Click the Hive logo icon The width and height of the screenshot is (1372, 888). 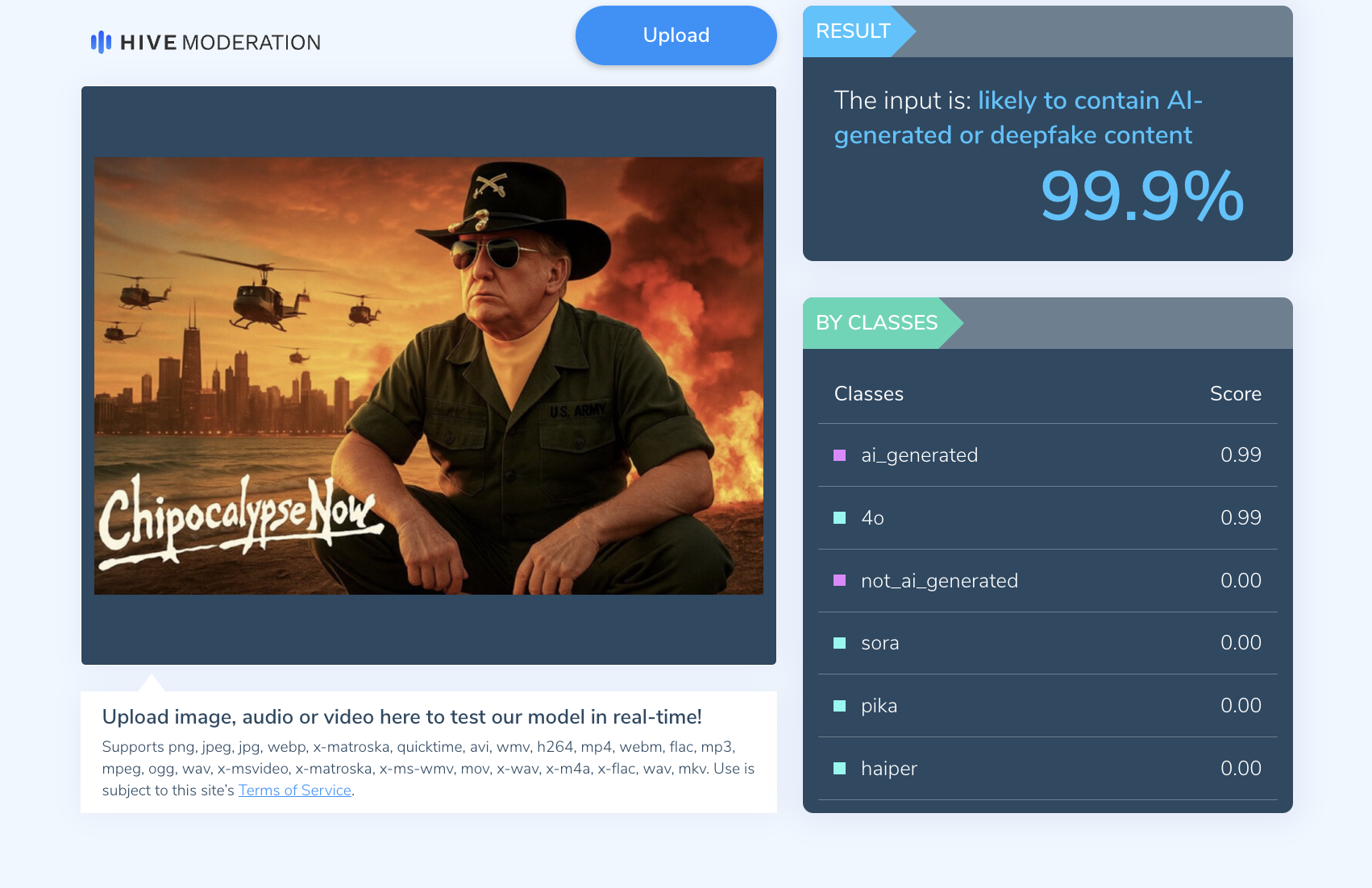101,42
